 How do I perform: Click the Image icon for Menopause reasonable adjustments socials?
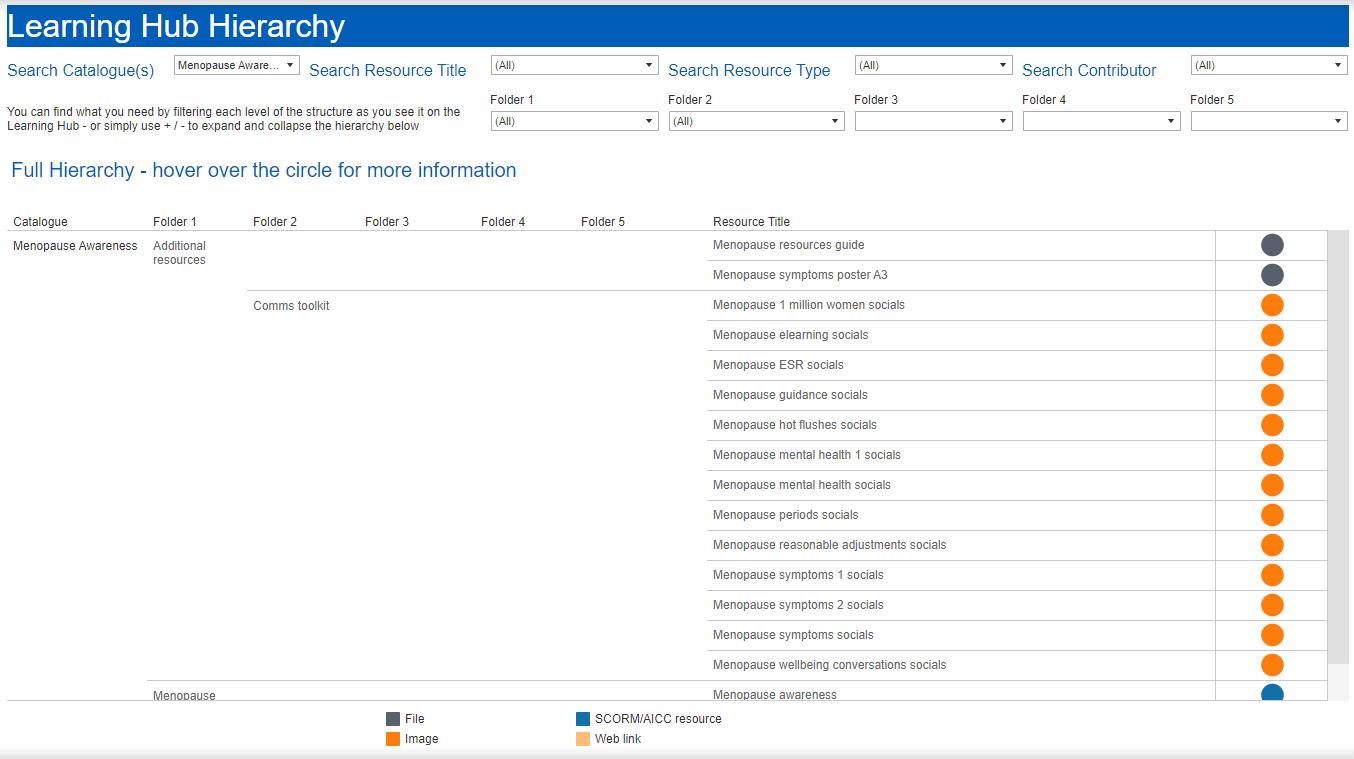point(1270,545)
